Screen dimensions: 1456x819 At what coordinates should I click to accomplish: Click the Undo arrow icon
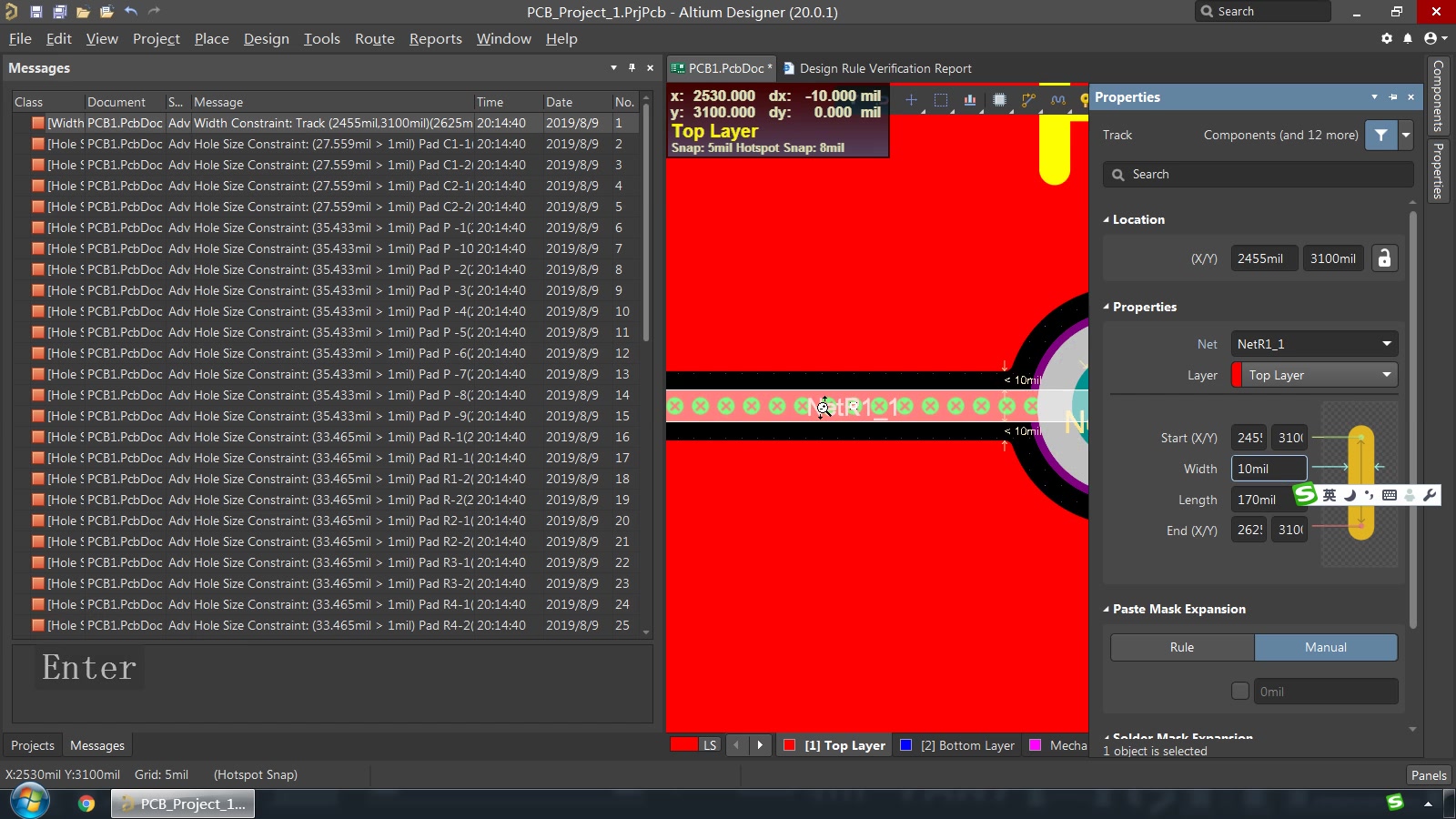click(131, 12)
